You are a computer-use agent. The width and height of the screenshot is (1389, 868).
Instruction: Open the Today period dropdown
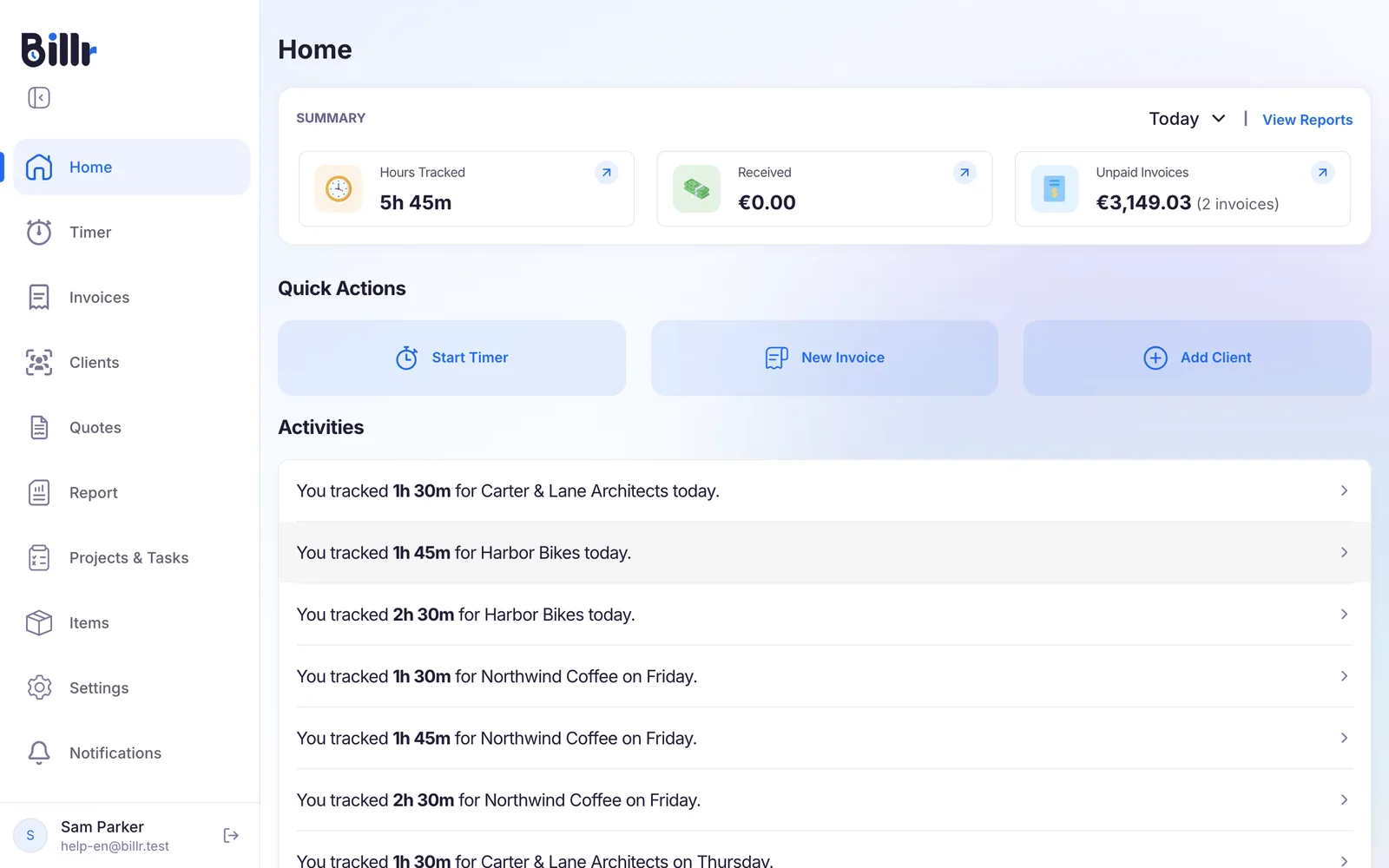(x=1187, y=119)
